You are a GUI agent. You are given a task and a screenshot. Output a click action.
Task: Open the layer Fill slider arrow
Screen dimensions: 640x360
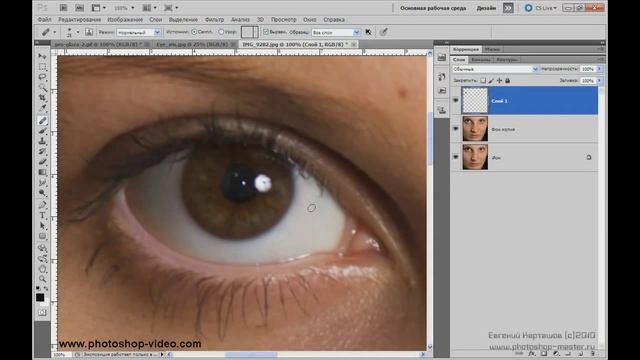[x=599, y=81]
